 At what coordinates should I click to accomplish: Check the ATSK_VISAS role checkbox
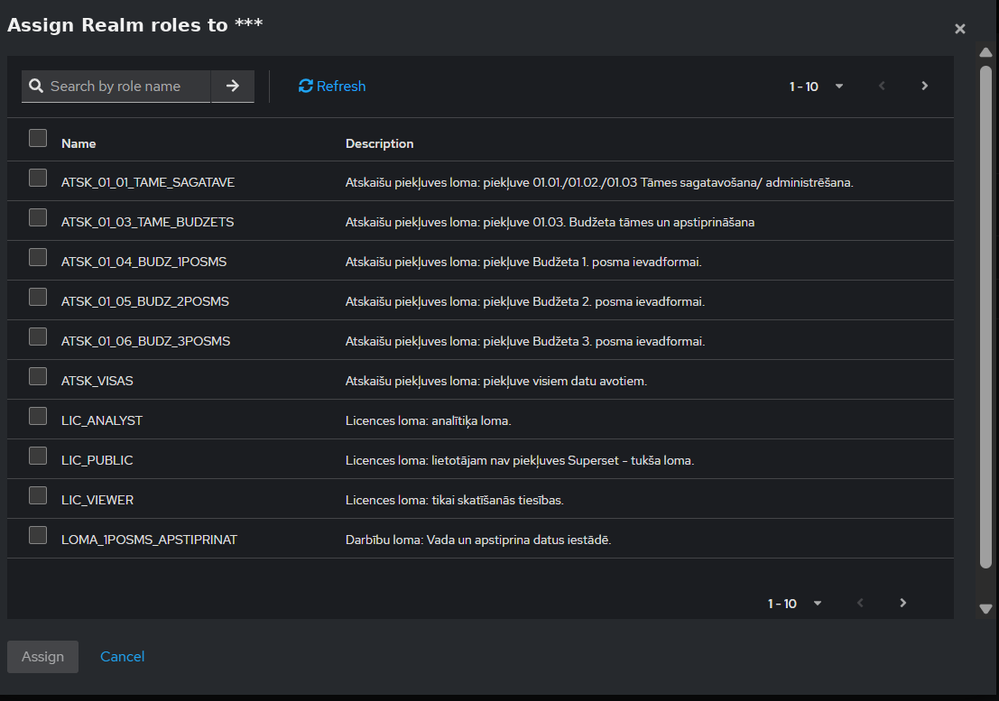[38, 376]
